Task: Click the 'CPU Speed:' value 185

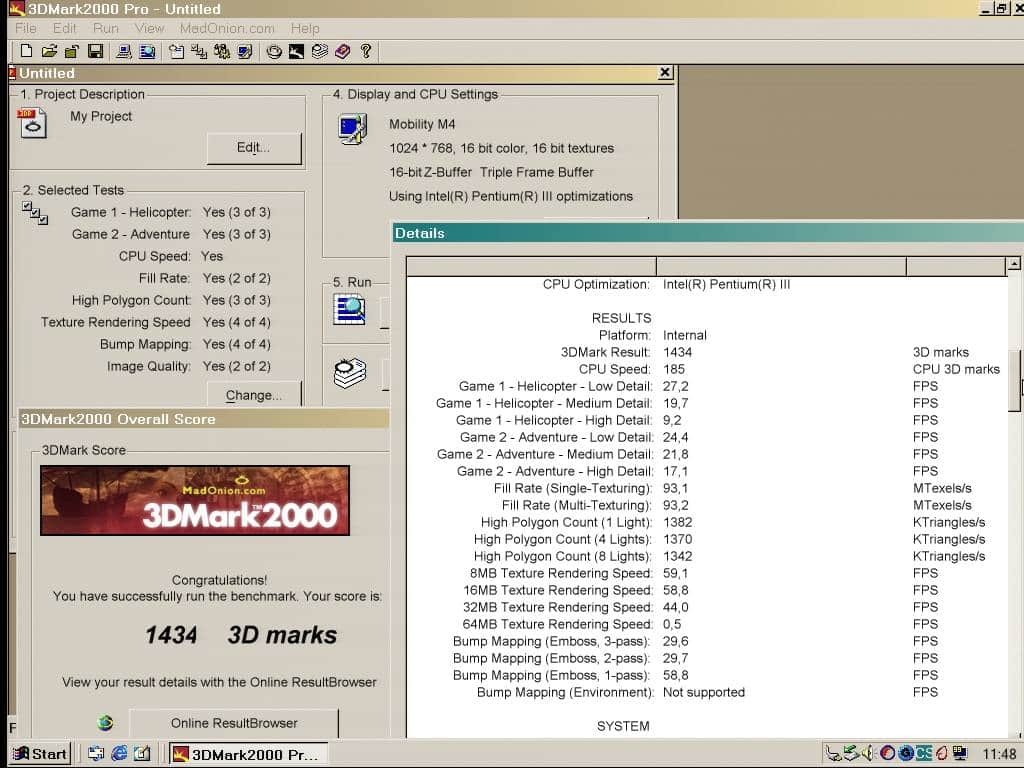Action: [673, 369]
